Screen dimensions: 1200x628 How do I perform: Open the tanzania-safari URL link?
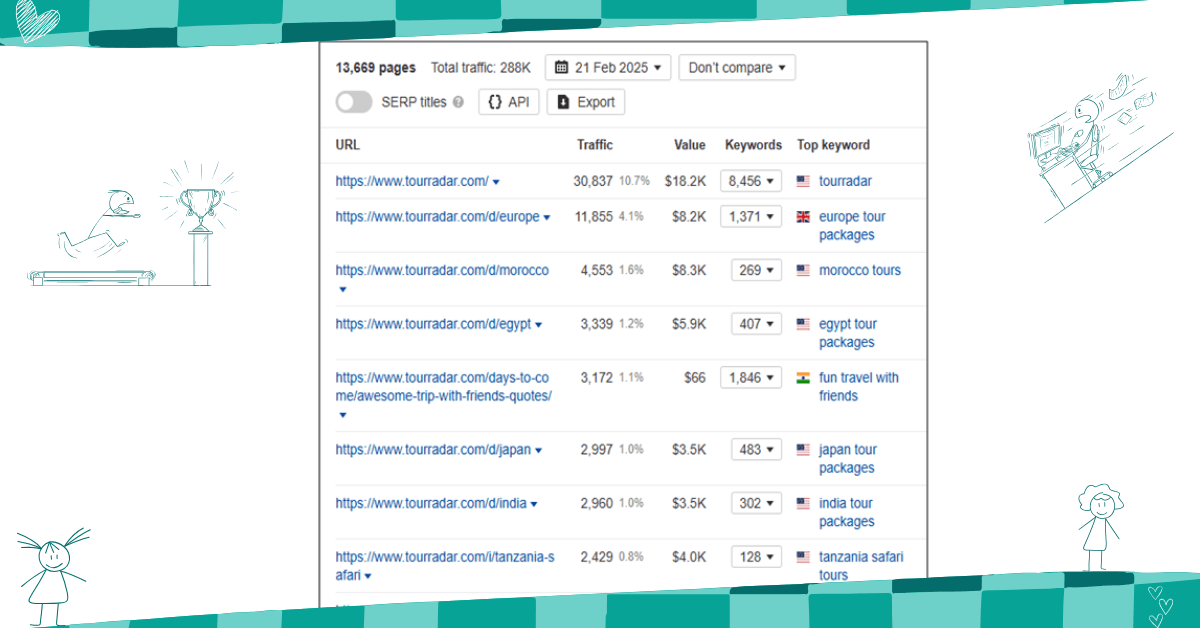tap(445, 566)
